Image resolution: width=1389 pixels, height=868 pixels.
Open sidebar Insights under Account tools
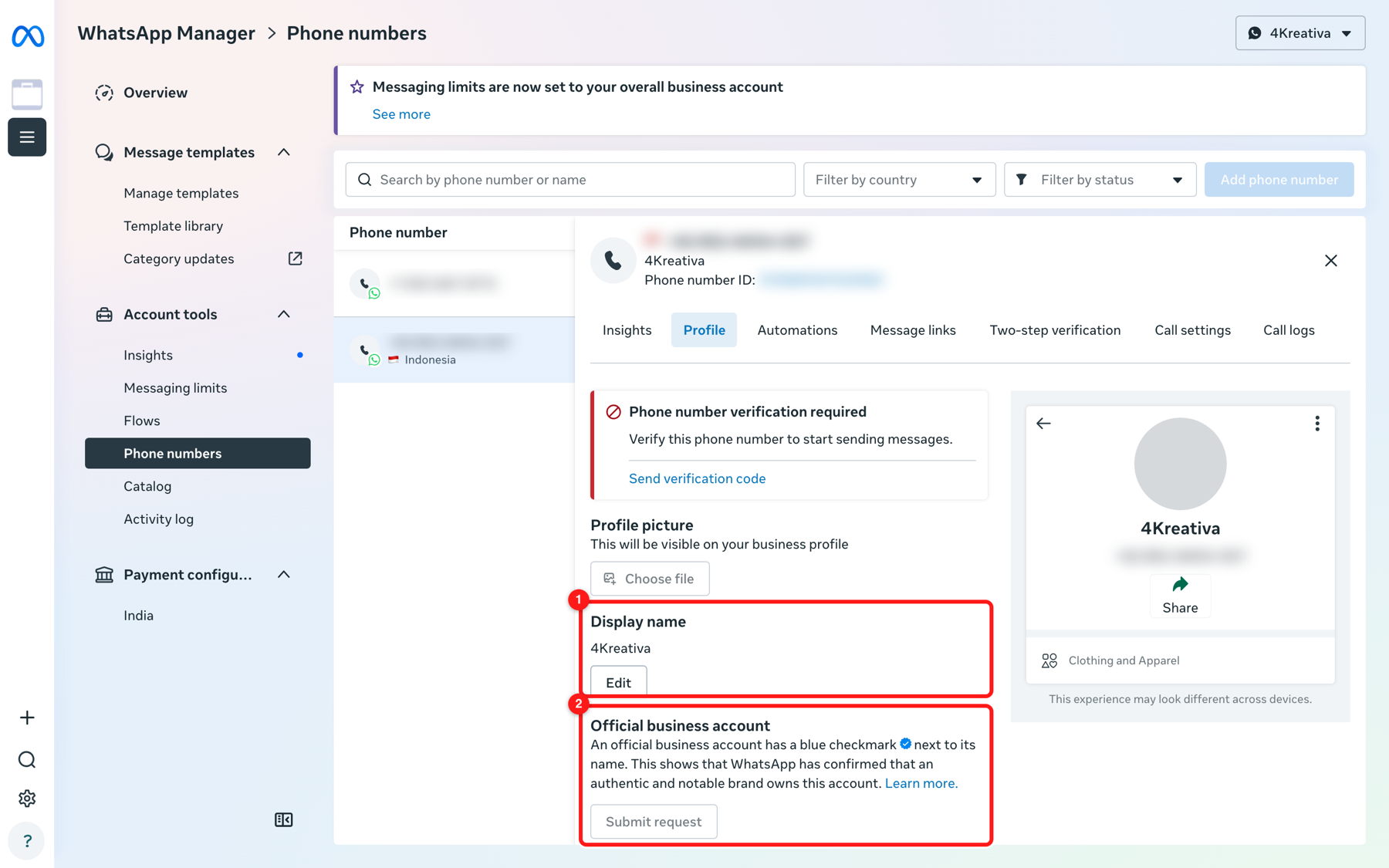point(148,355)
